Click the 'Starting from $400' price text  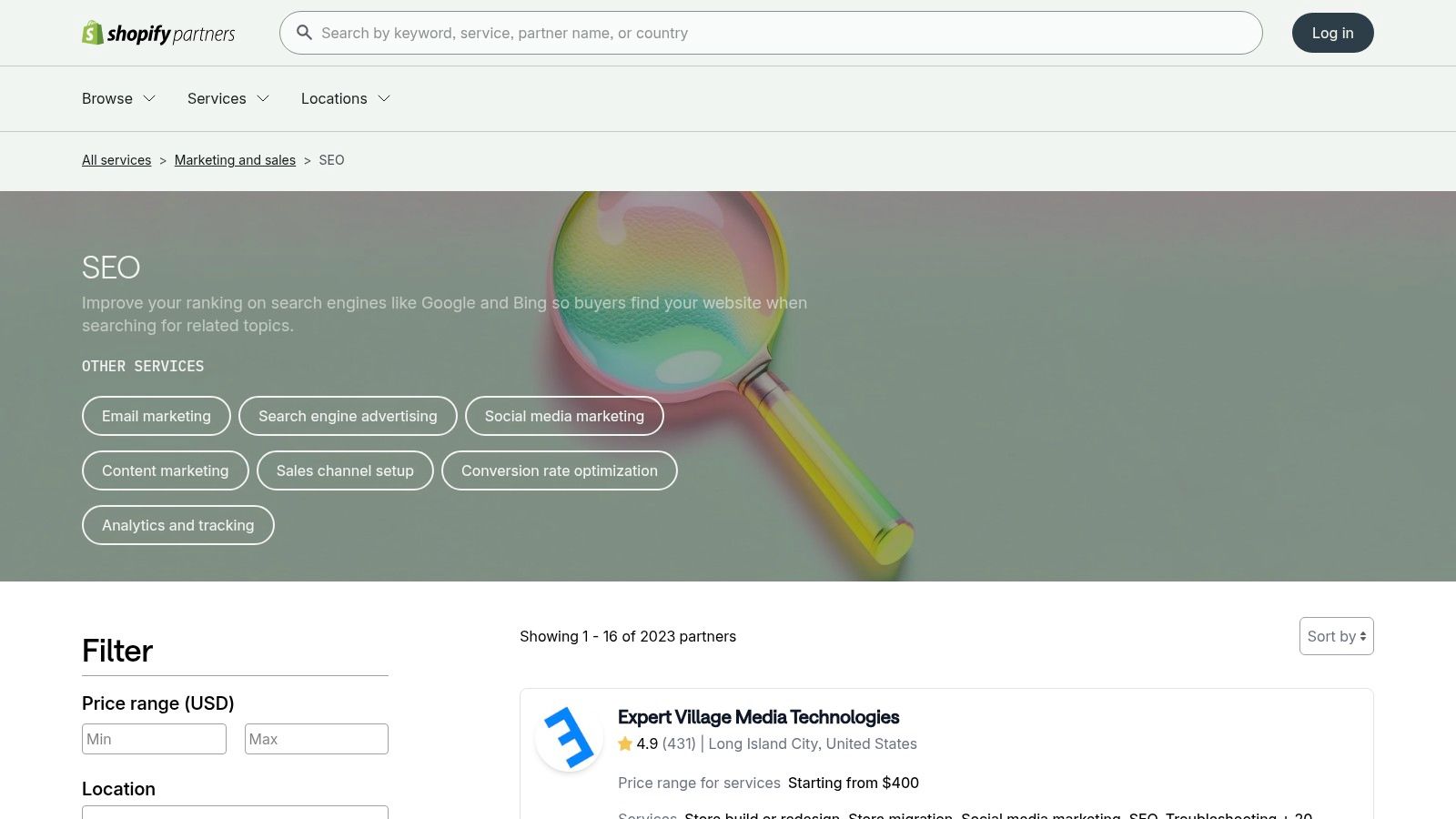tap(854, 783)
